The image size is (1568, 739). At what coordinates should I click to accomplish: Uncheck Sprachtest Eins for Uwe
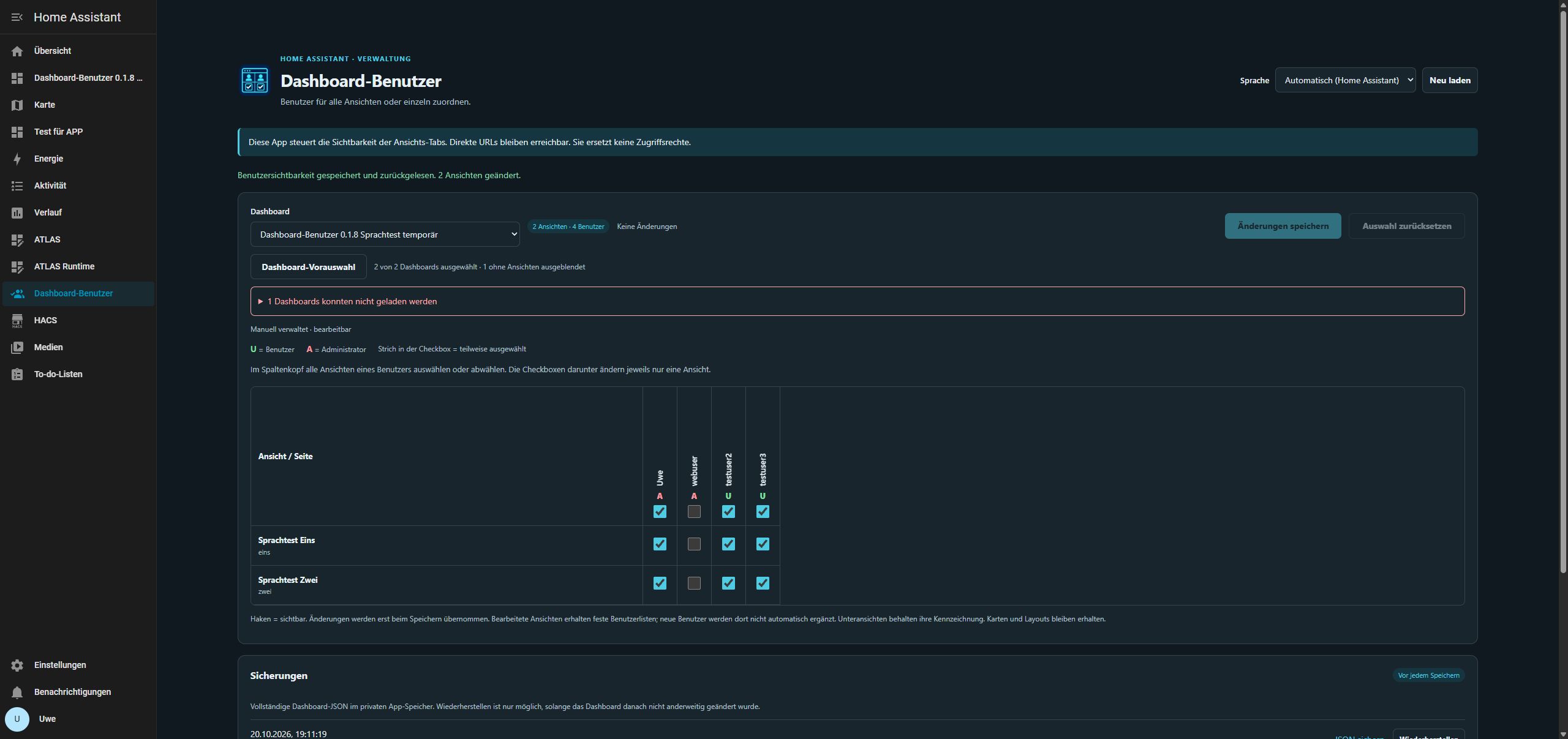coord(660,544)
